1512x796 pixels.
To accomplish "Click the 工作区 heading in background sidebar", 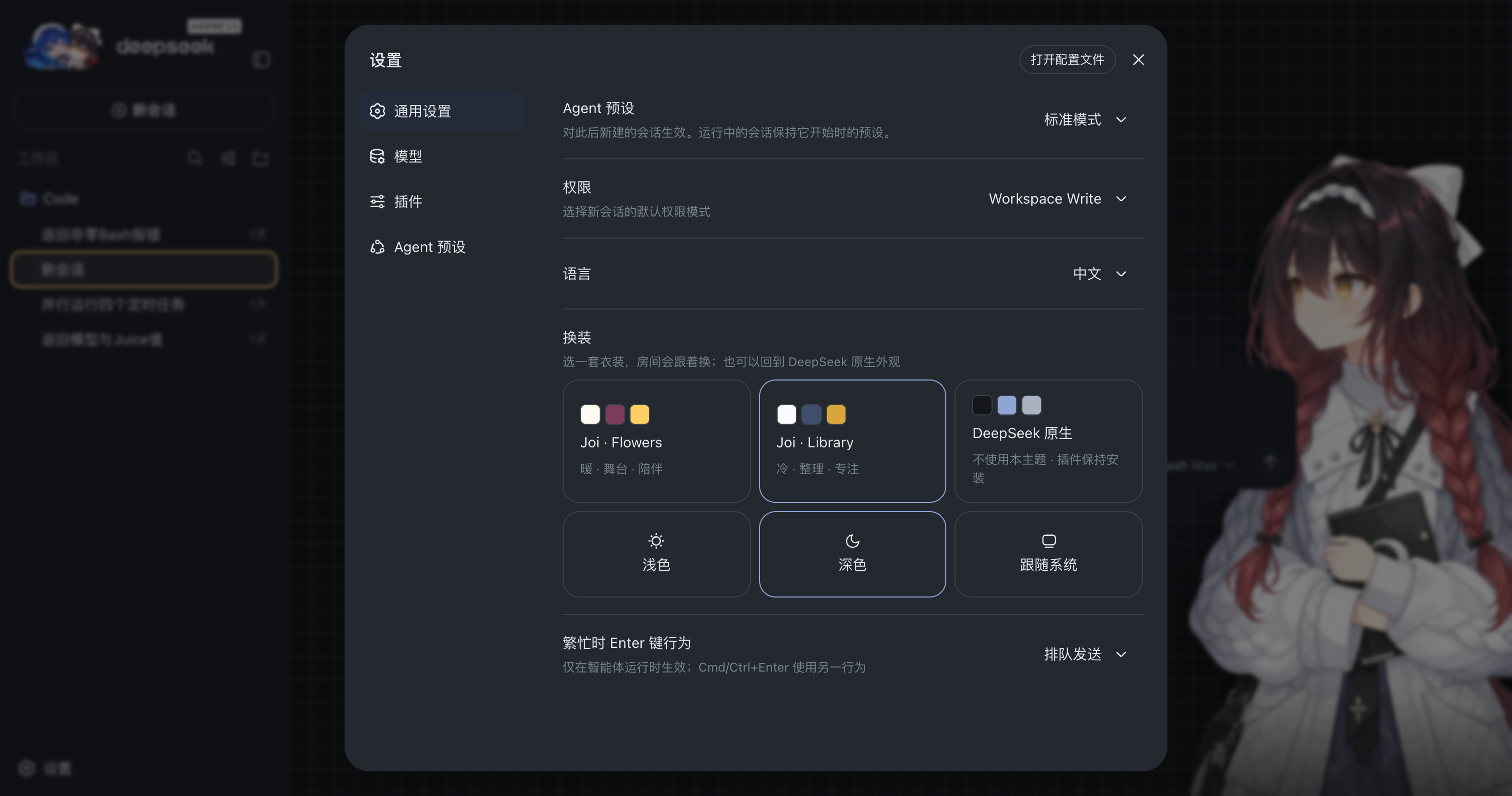I will click(x=38, y=158).
